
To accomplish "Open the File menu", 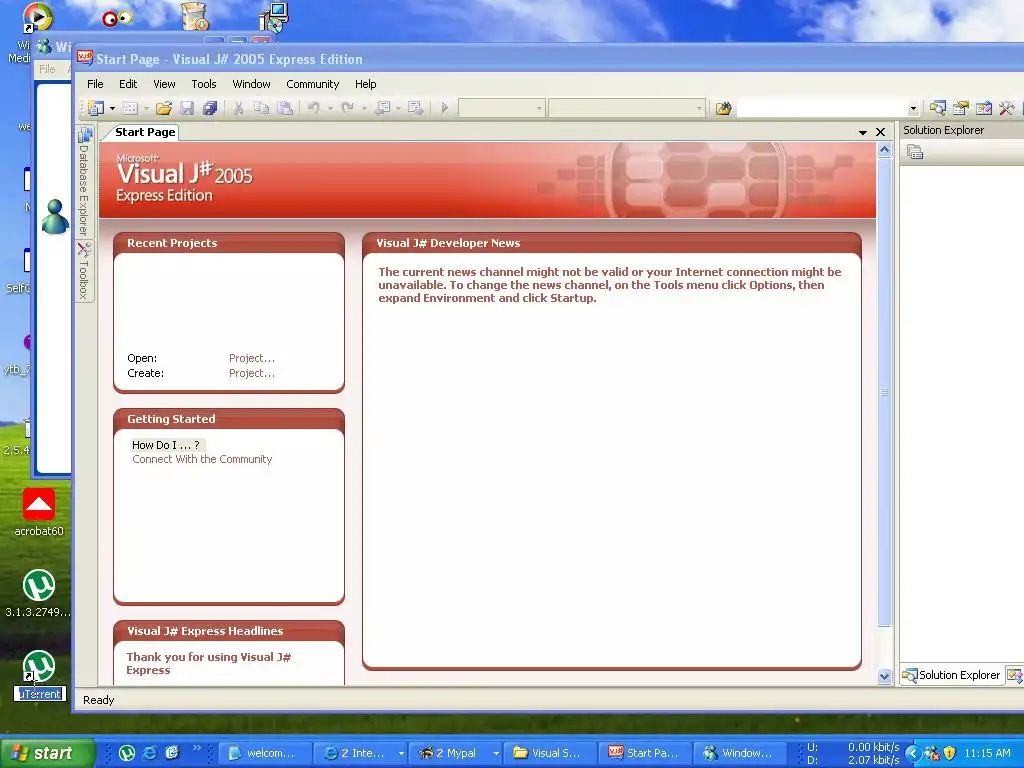I will coord(95,84).
